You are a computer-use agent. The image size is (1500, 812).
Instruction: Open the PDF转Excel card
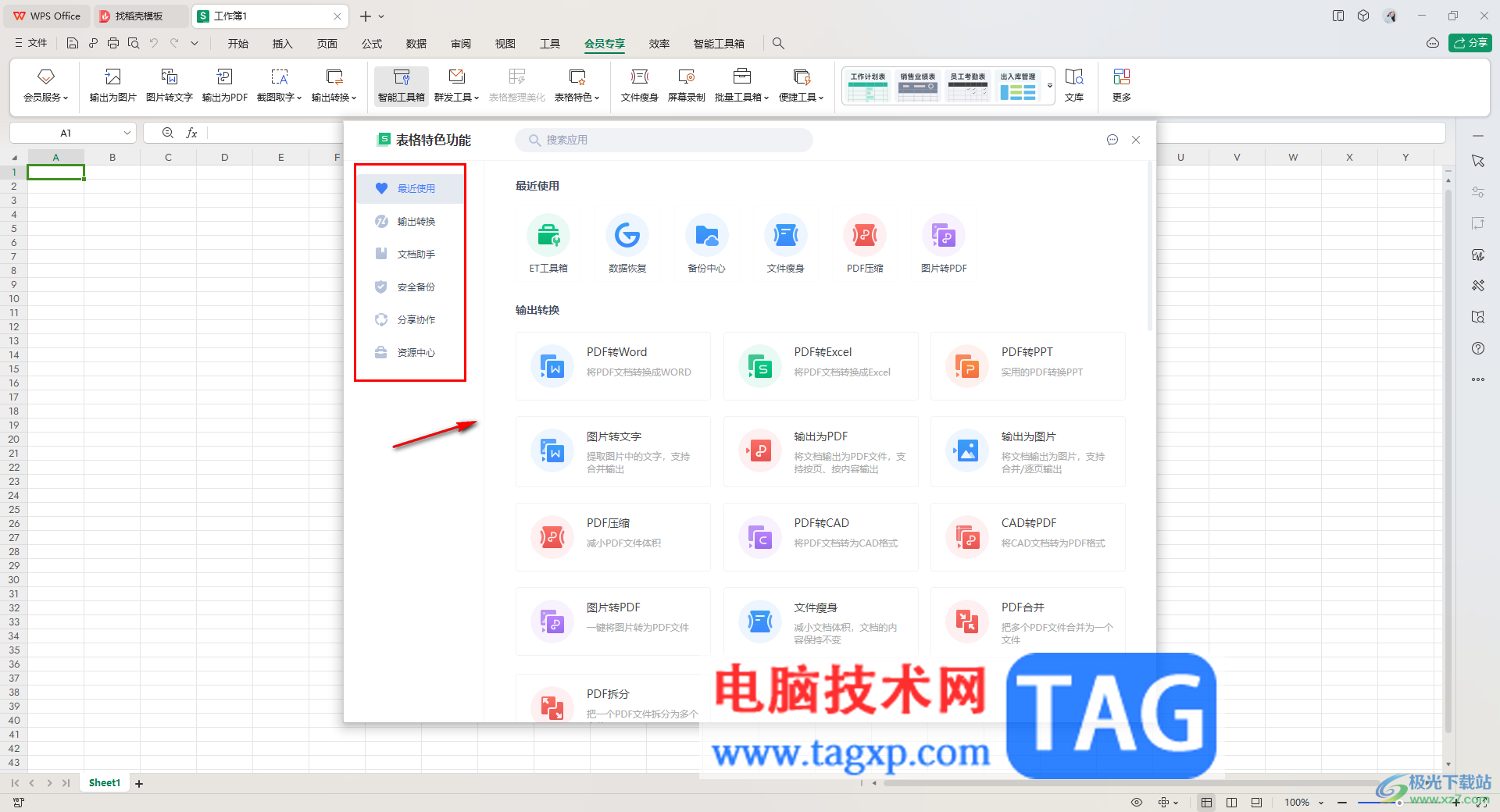tap(821, 366)
